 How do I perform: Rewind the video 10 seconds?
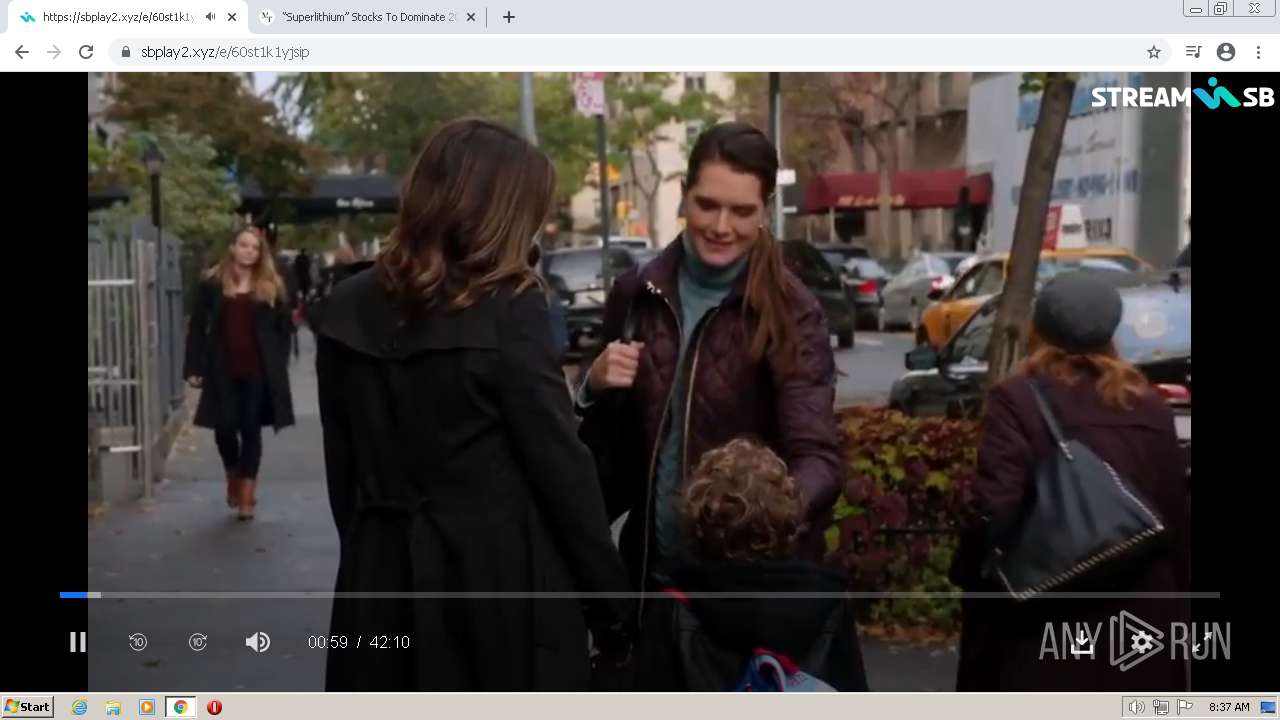click(138, 642)
